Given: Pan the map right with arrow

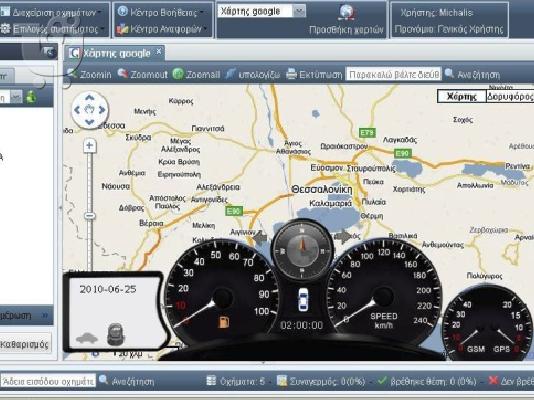Looking at the screenshot, I should pos(102,110).
